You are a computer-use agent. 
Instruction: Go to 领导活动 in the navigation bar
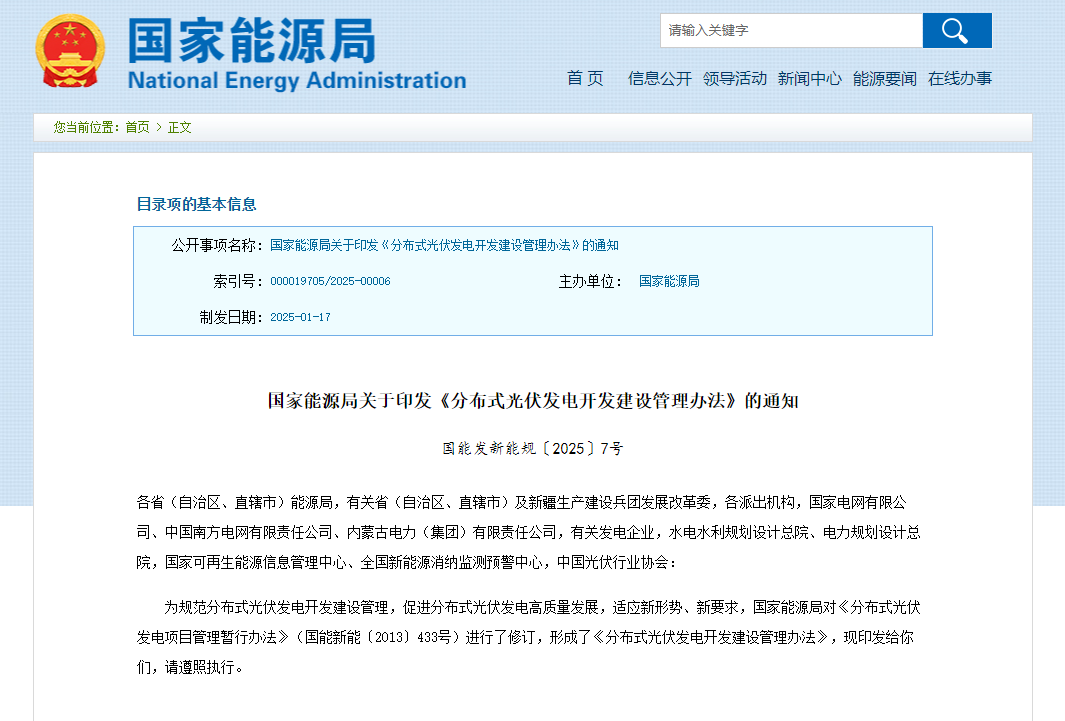(734, 79)
